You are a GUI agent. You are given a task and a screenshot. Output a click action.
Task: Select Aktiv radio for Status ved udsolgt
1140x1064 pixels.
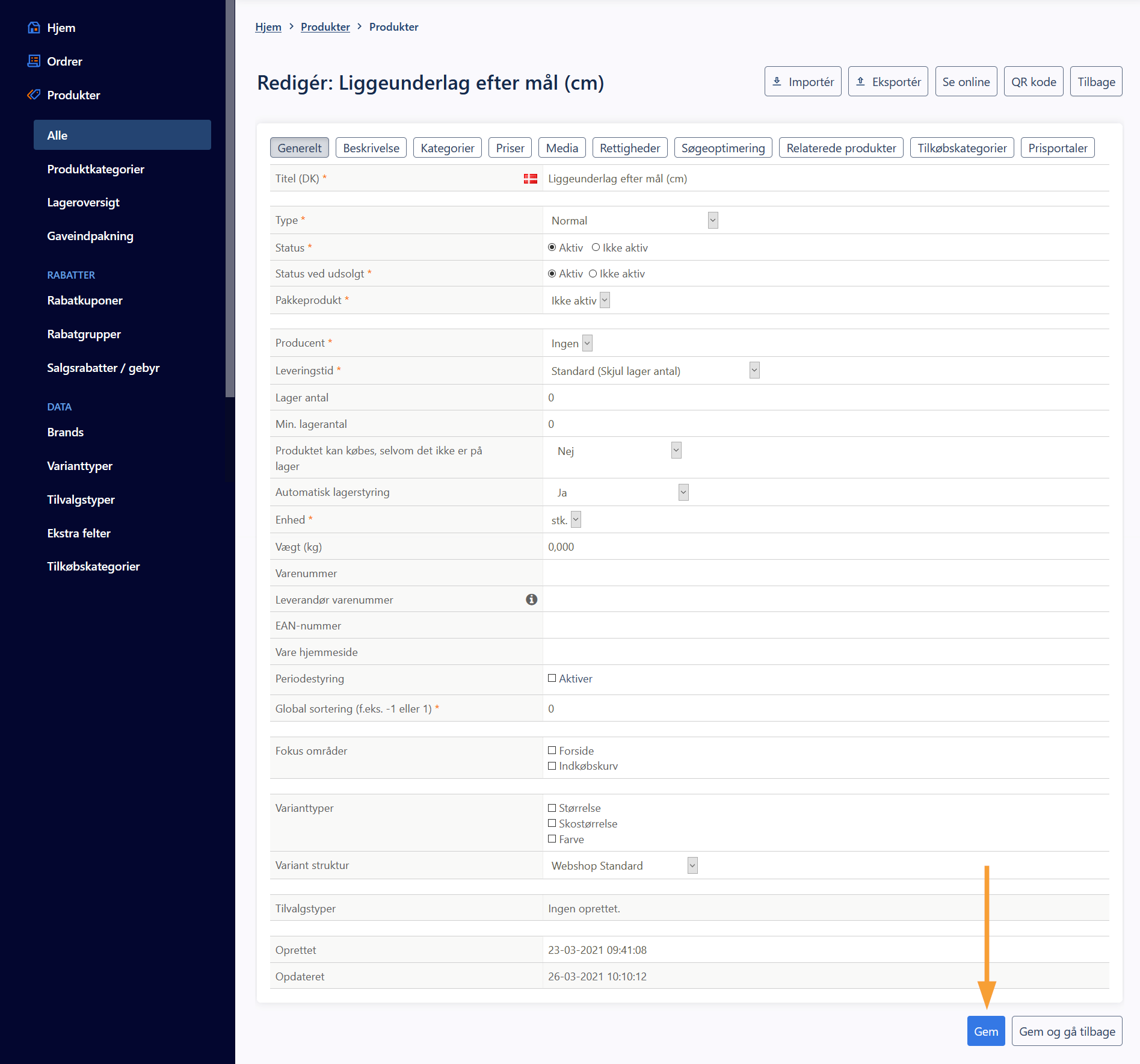tap(552, 274)
